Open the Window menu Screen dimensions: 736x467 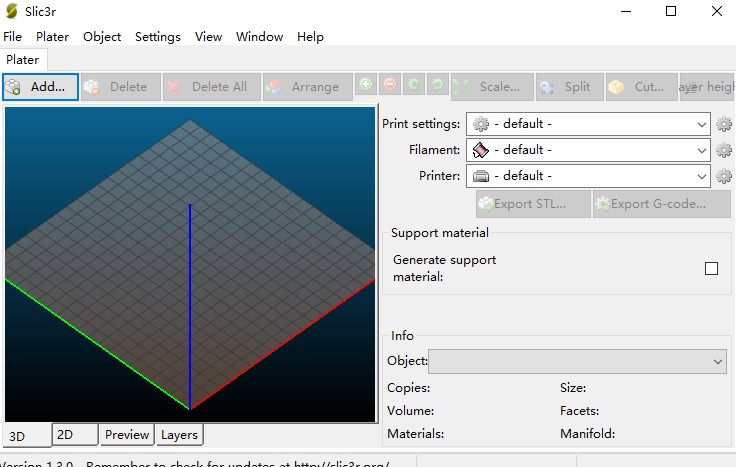point(260,37)
